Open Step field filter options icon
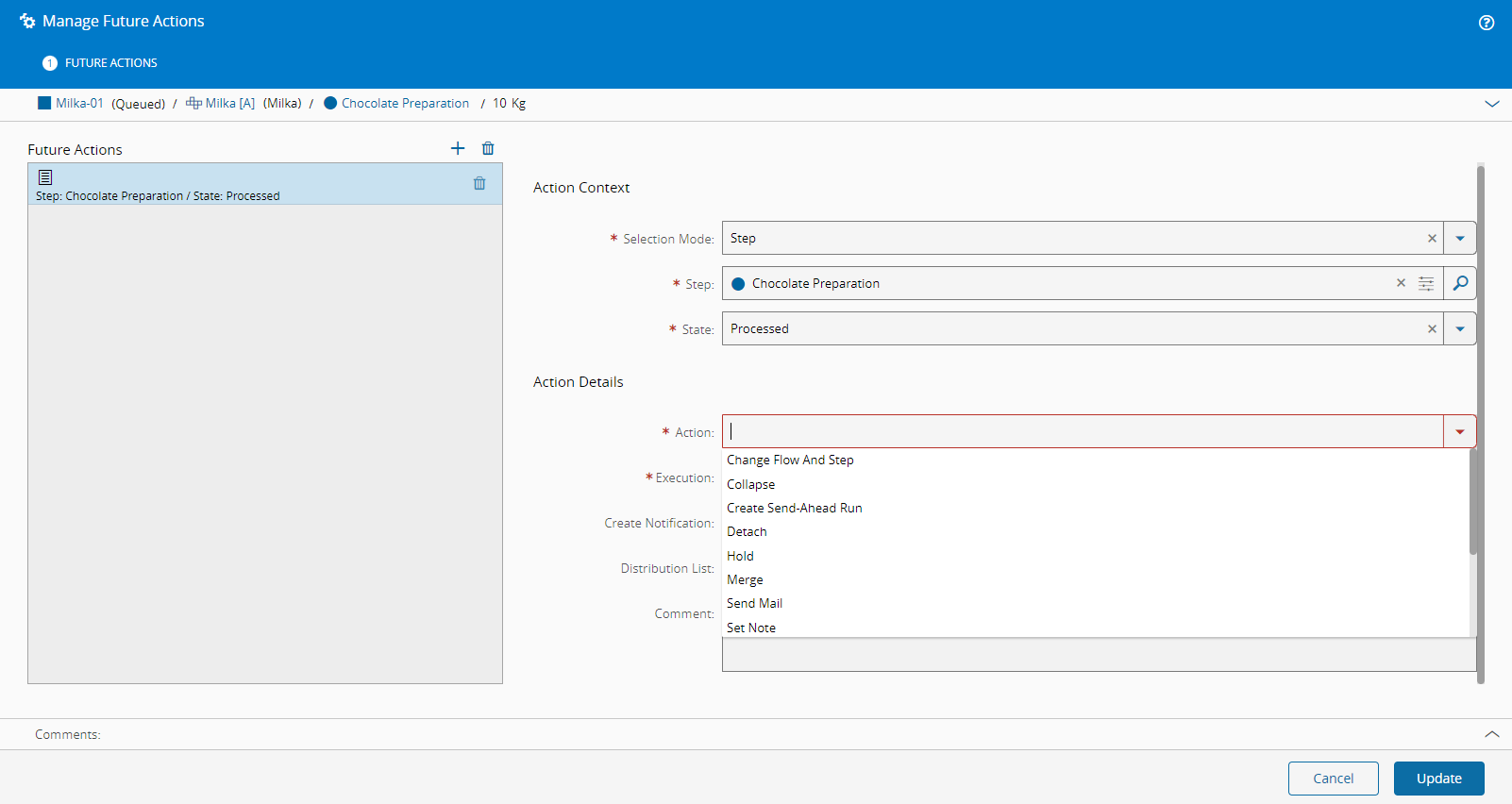1512x804 pixels. [x=1426, y=283]
